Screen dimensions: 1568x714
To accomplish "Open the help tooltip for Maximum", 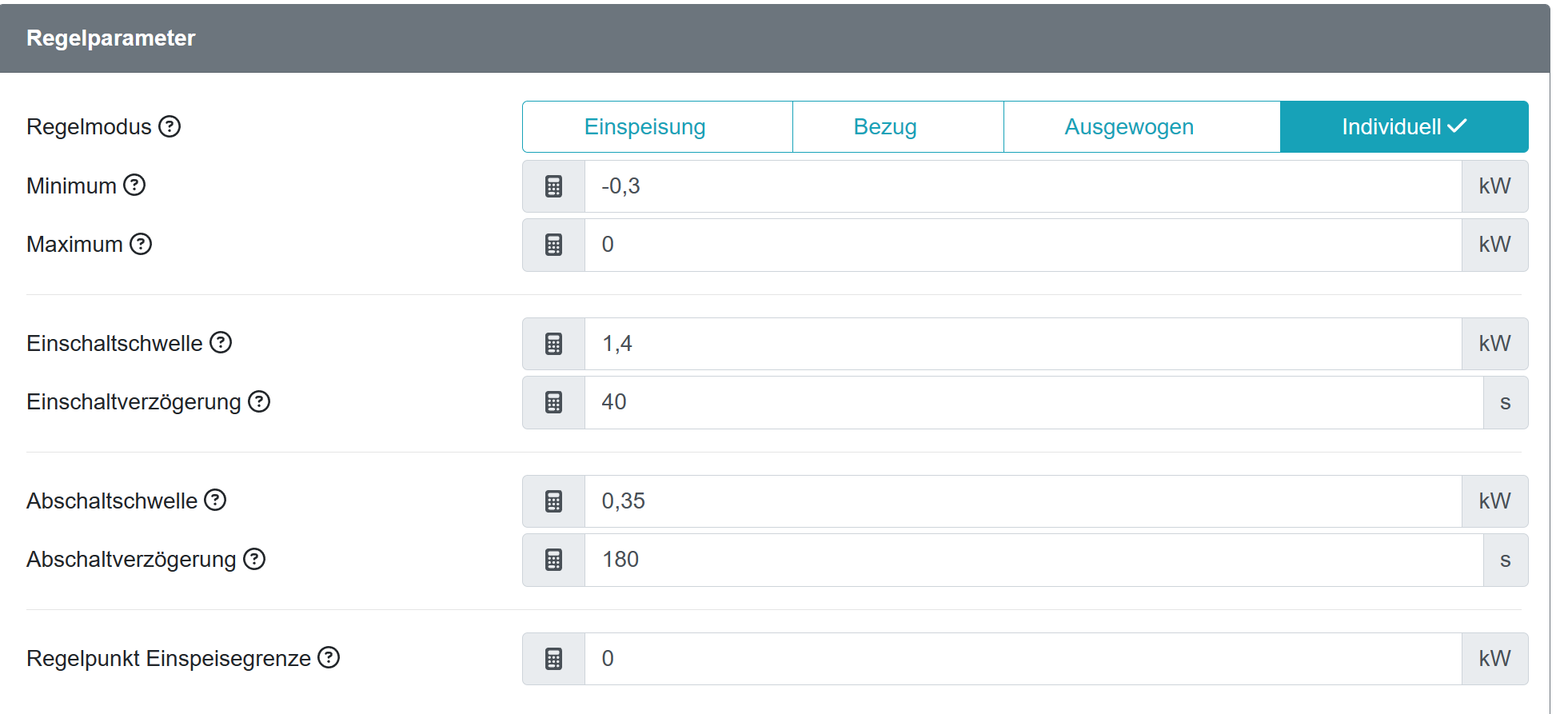I will click(141, 244).
